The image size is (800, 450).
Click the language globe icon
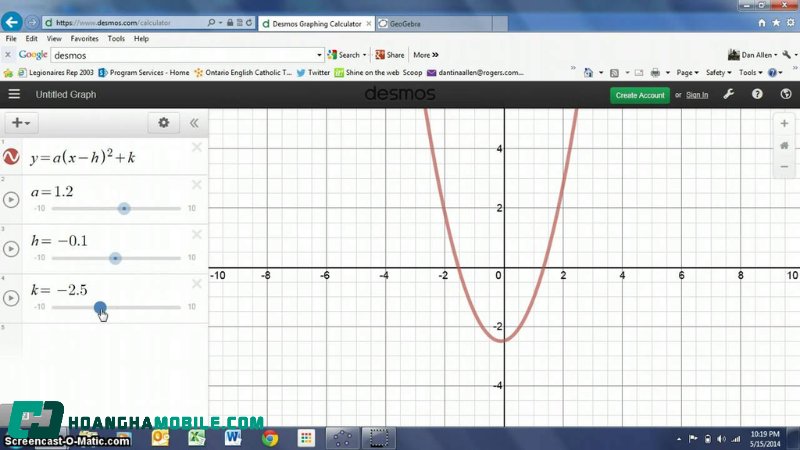click(x=786, y=95)
